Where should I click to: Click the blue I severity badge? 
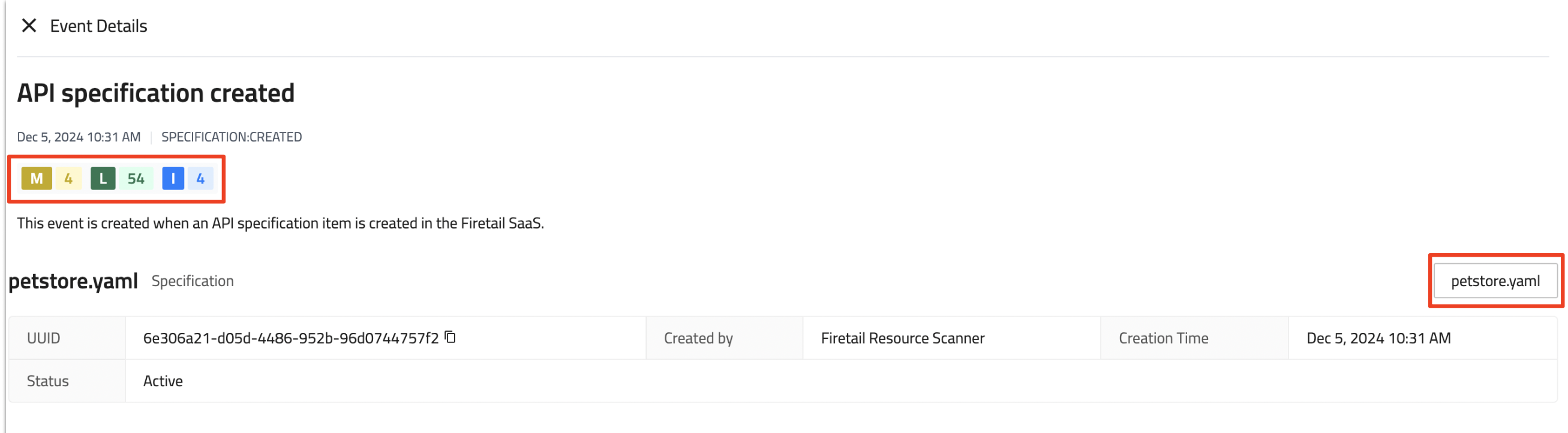click(x=173, y=179)
